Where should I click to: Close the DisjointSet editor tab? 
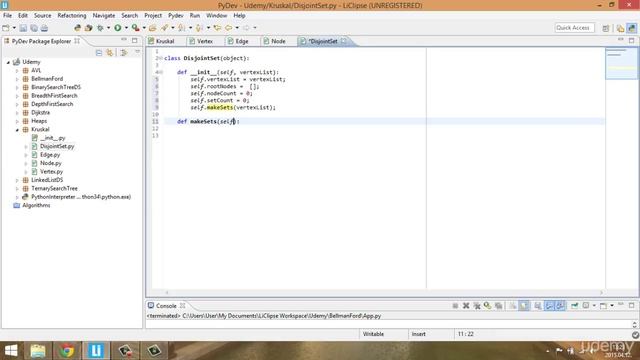pos(344,41)
